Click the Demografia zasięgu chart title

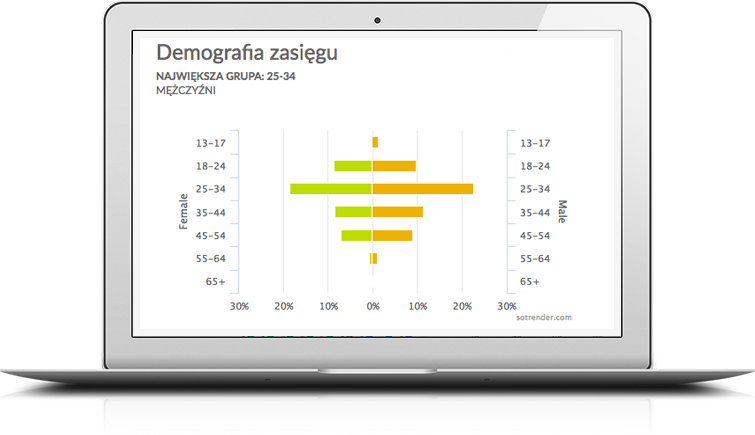click(247, 54)
